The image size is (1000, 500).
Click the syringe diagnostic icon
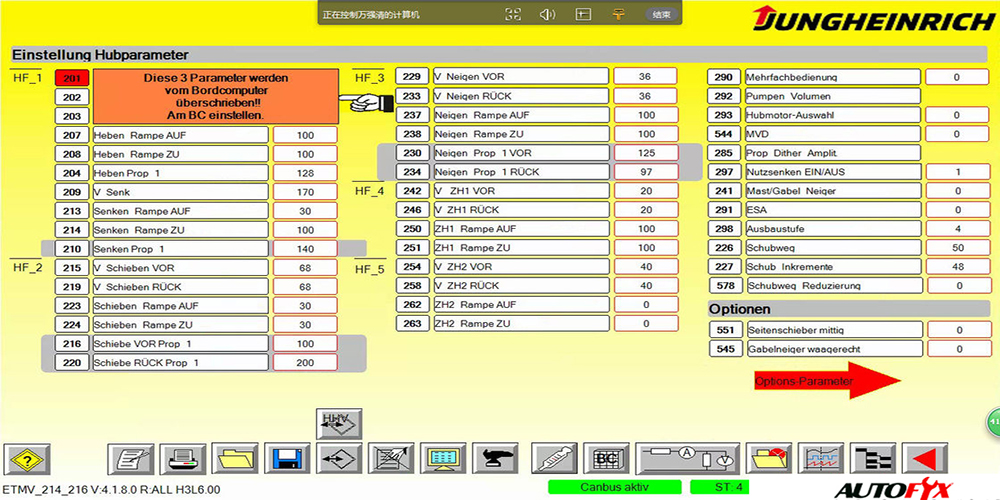tap(553, 459)
